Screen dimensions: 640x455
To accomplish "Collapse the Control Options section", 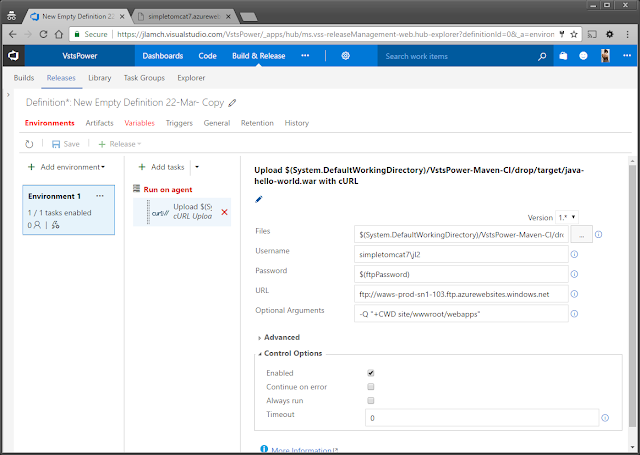I will pos(290,353).
